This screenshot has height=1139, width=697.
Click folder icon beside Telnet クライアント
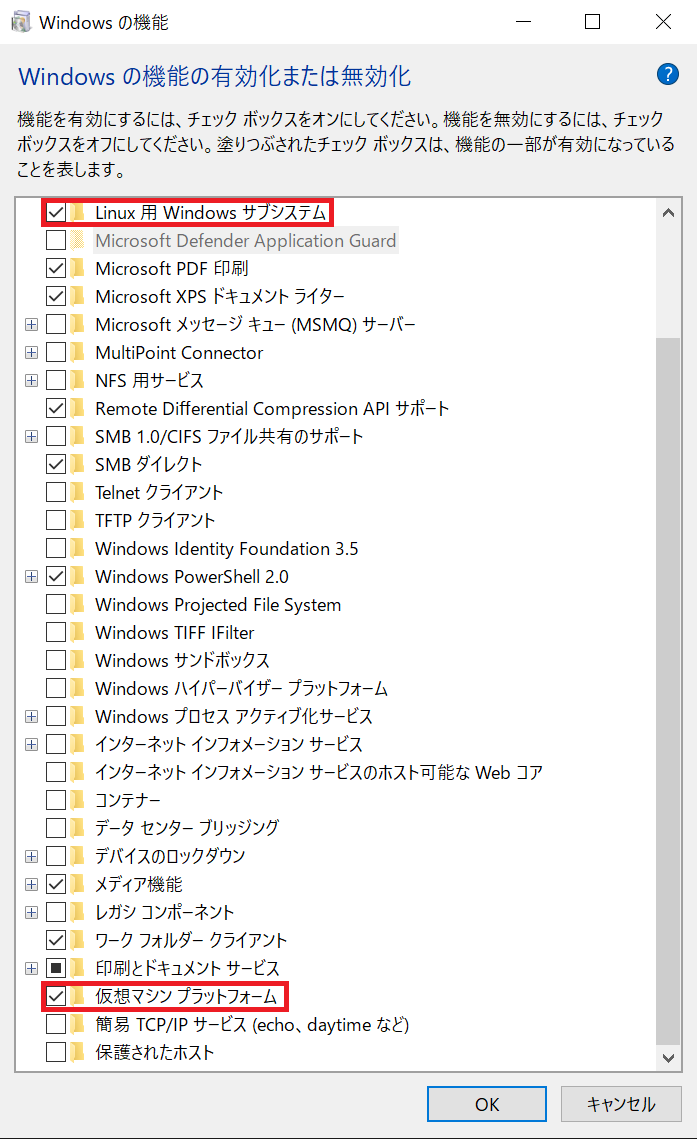(x=78, y=493)
